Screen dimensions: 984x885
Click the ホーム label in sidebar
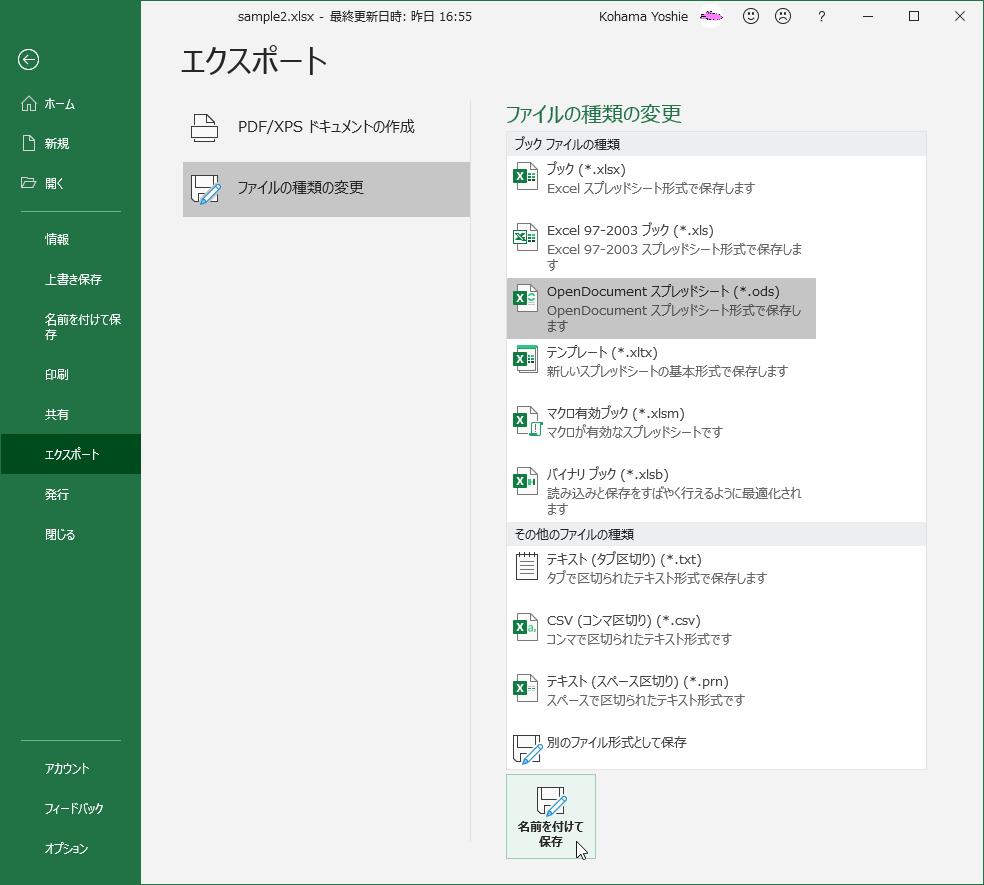(x=60, y=104)
